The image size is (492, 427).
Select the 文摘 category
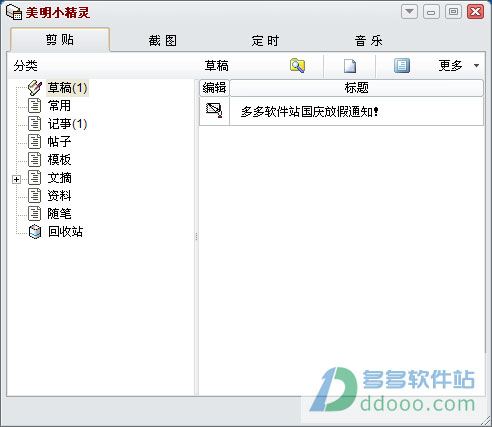tap(59, 178)
